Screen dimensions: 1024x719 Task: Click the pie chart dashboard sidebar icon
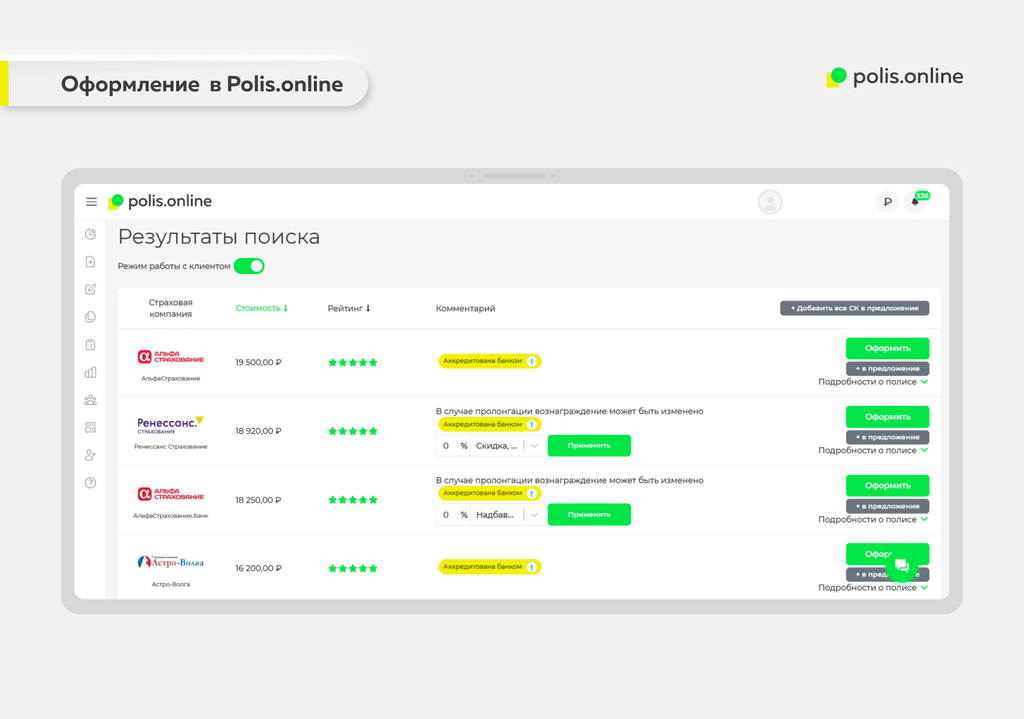(x=91, y=234)
